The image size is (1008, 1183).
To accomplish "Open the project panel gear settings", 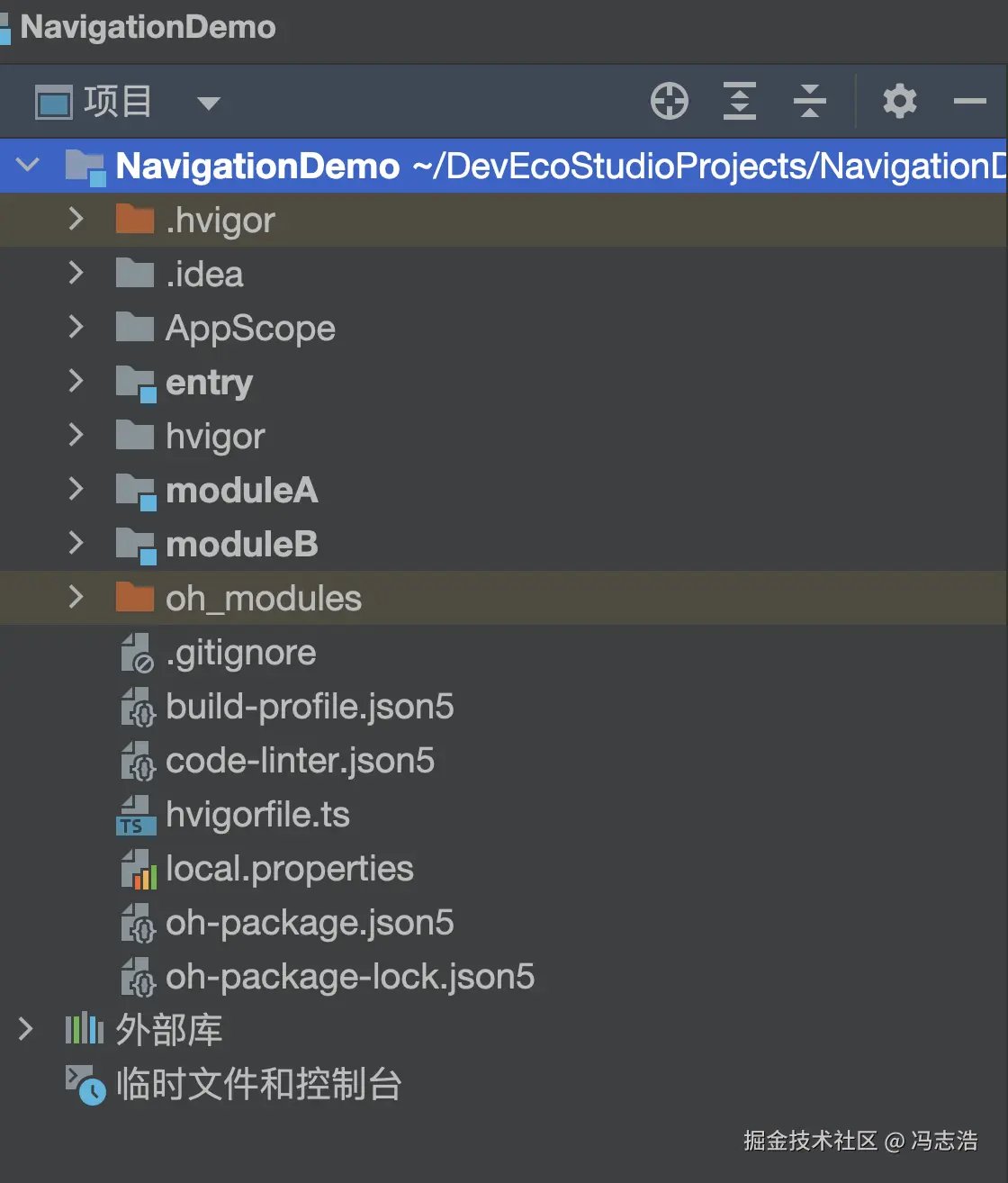I will coord(899,101).
